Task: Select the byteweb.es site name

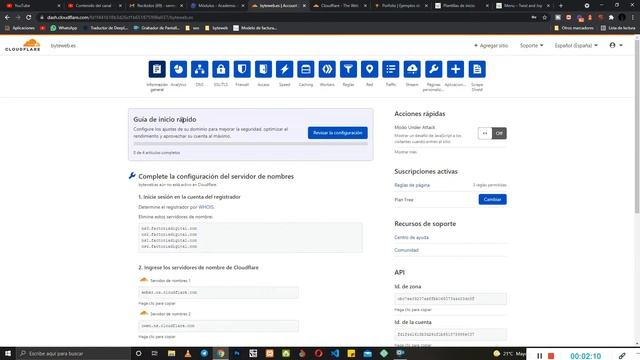Action: [63, 46]
